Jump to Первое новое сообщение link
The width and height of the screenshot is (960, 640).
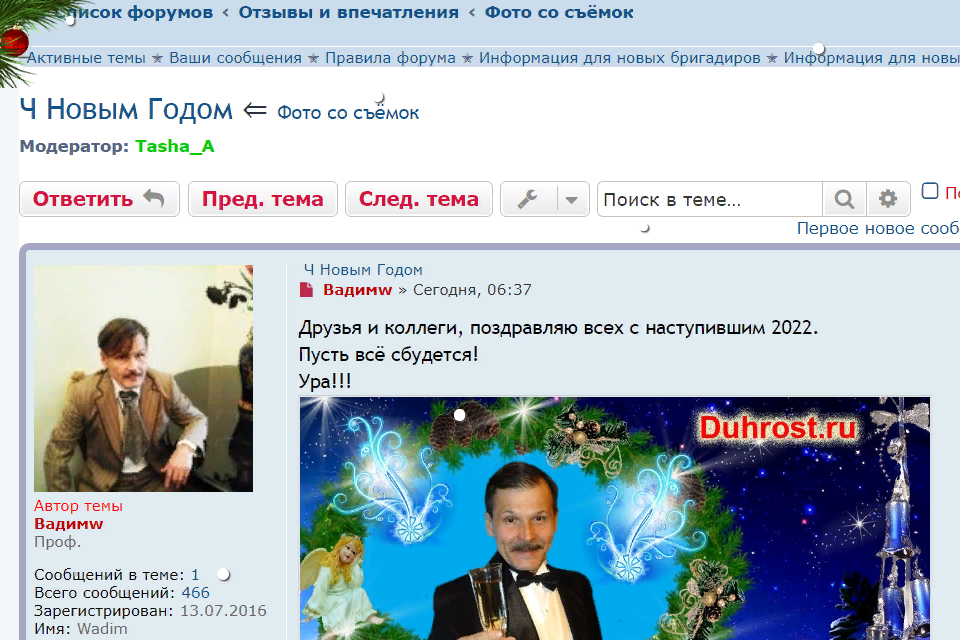878,228
